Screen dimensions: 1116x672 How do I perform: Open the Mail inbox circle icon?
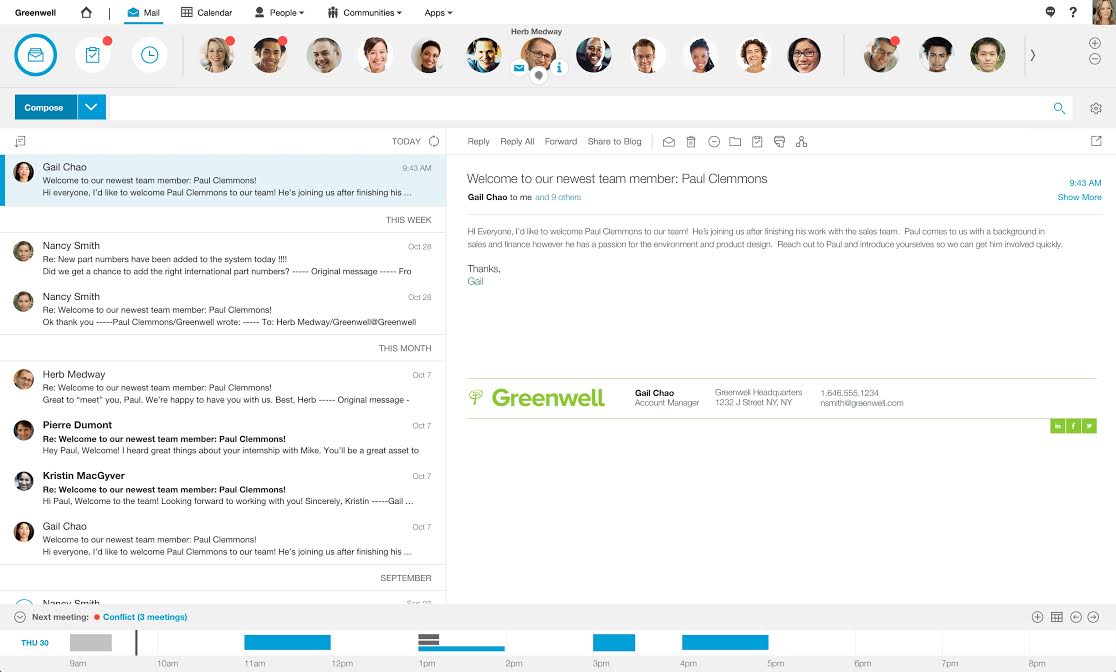point(35,55)
